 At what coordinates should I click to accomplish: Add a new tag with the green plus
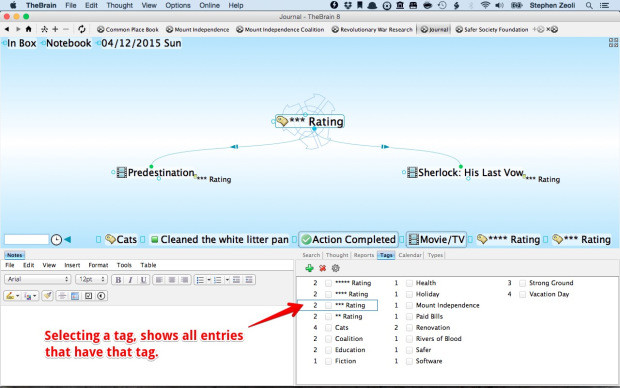tap(310, 268)
